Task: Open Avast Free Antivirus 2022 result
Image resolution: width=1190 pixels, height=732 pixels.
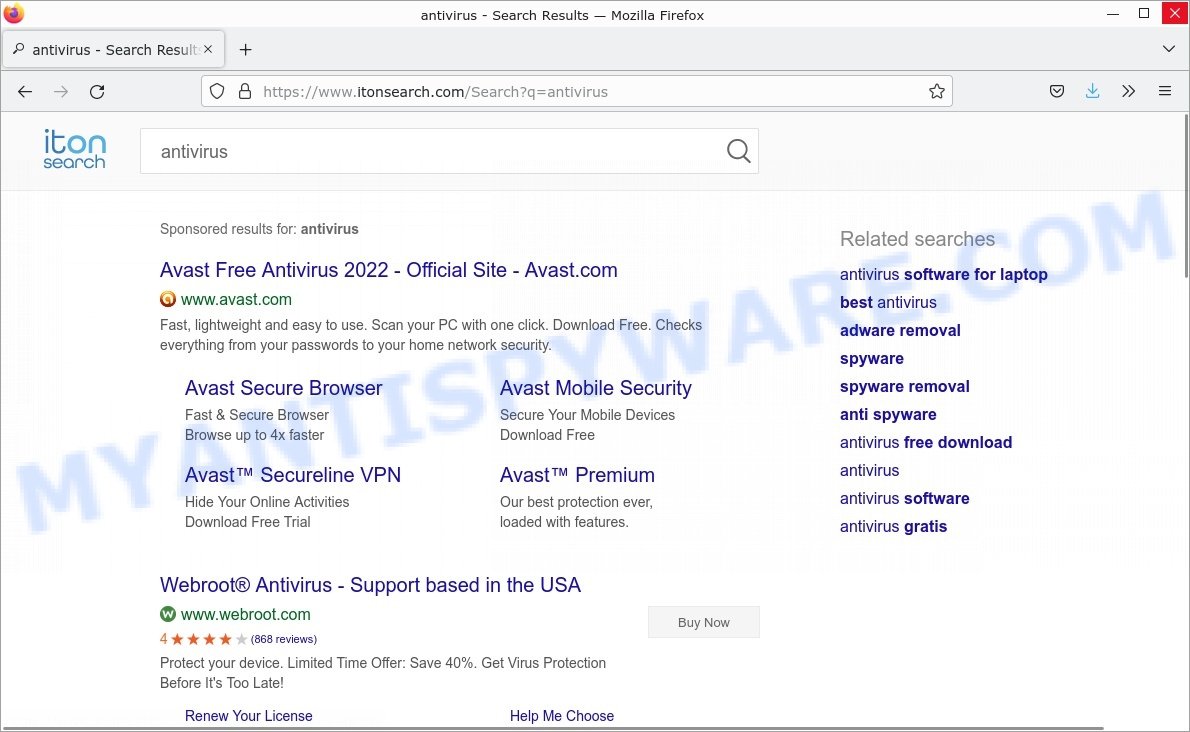Action: 389,270
